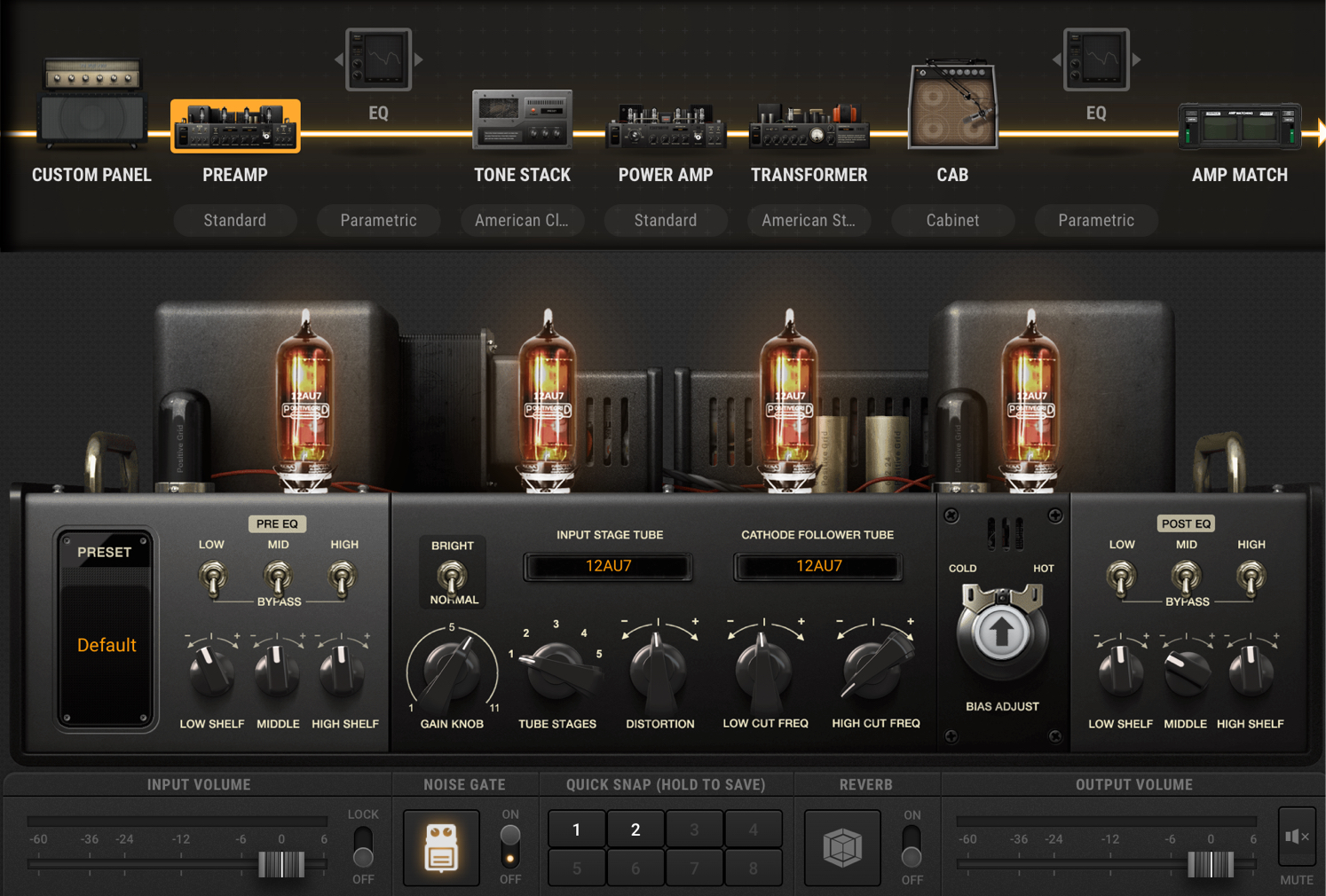Toggle the Bright/Normal switch
The height and width of the screenshot is (896, 1326).
click(453, 578)
